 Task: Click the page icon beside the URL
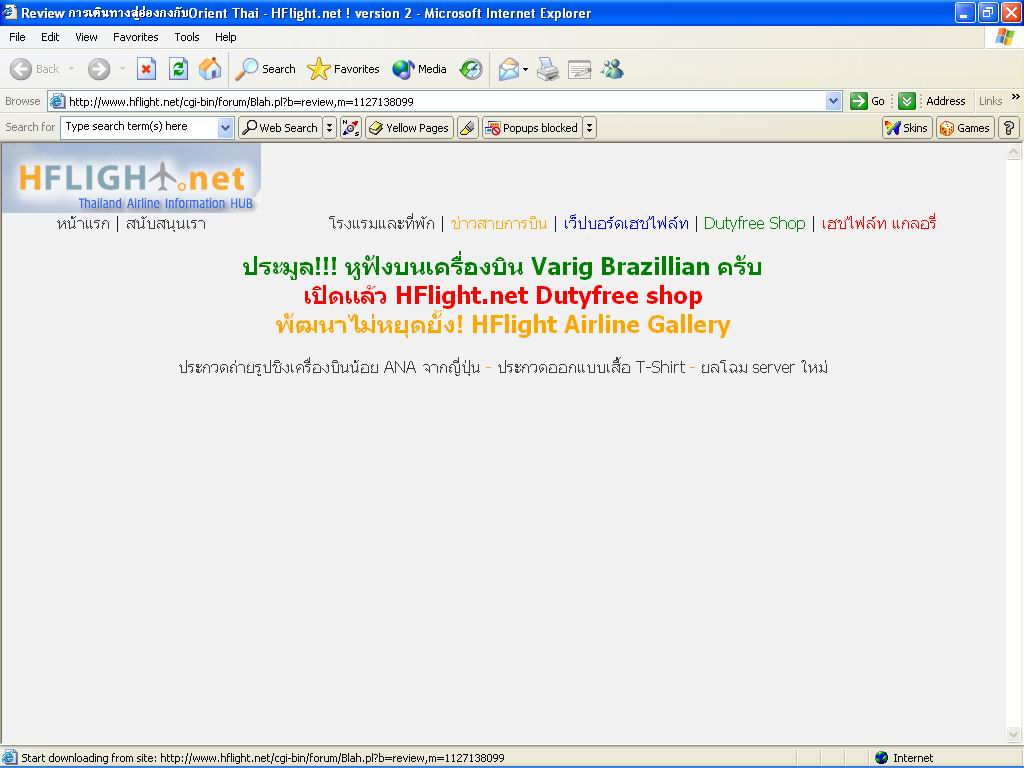click(x=57, y=101)
